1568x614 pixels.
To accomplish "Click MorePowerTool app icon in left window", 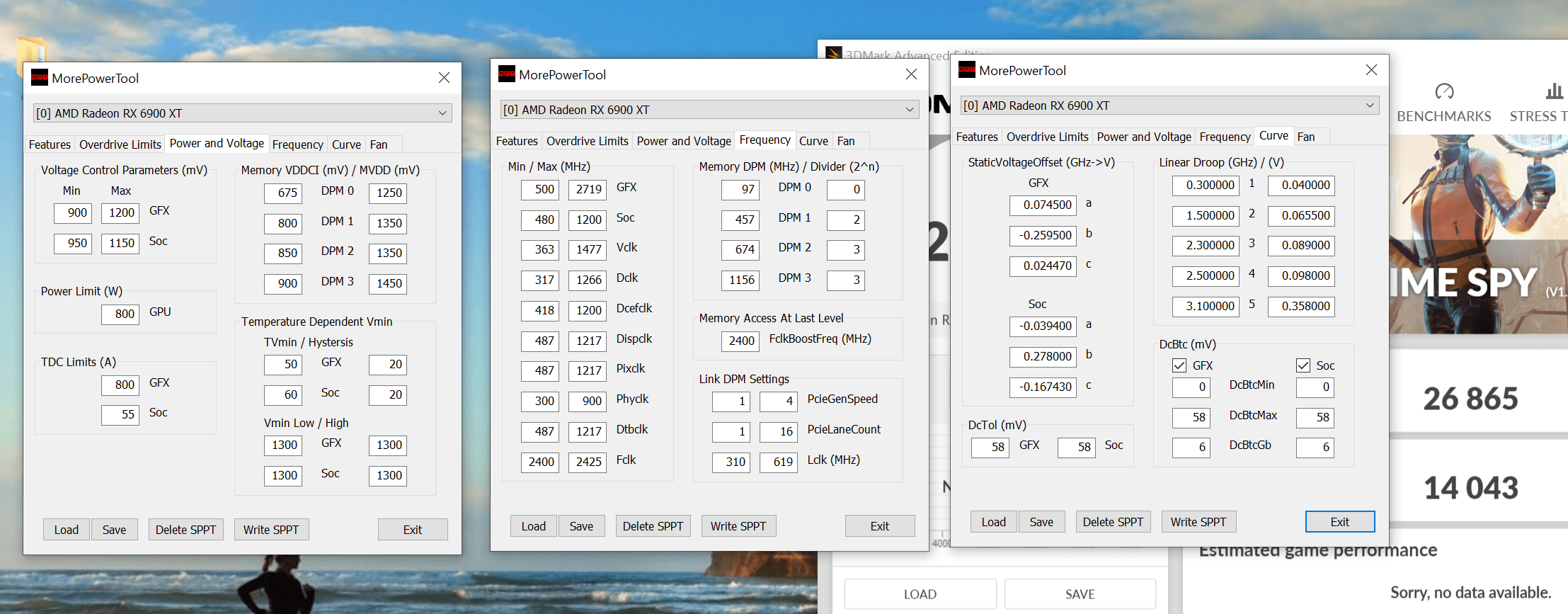I will point(40,78).
